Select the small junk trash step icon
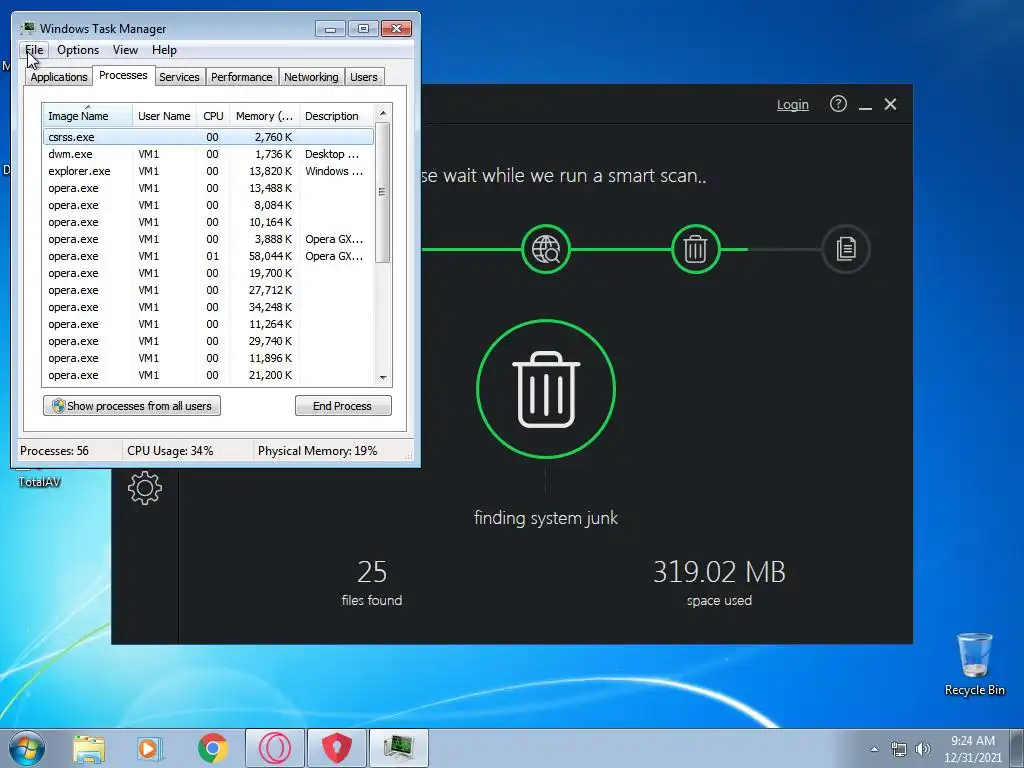Image resolution: width=1024 pixels, height=768 pixels. (x=696, y=249)
